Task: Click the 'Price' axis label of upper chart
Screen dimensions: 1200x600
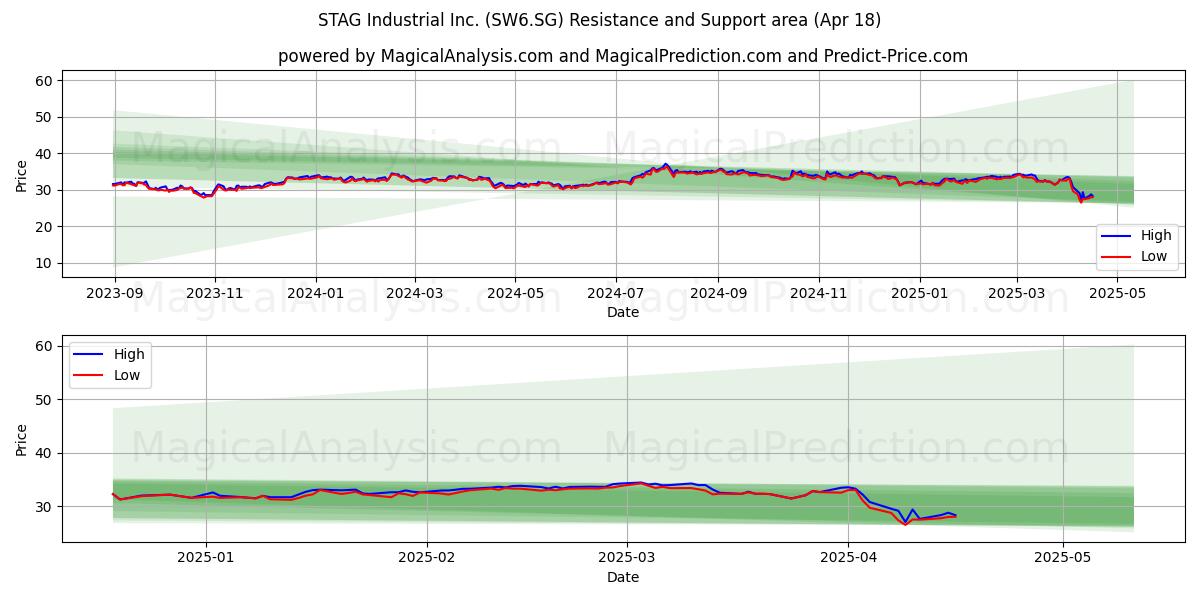Action: 22,174
